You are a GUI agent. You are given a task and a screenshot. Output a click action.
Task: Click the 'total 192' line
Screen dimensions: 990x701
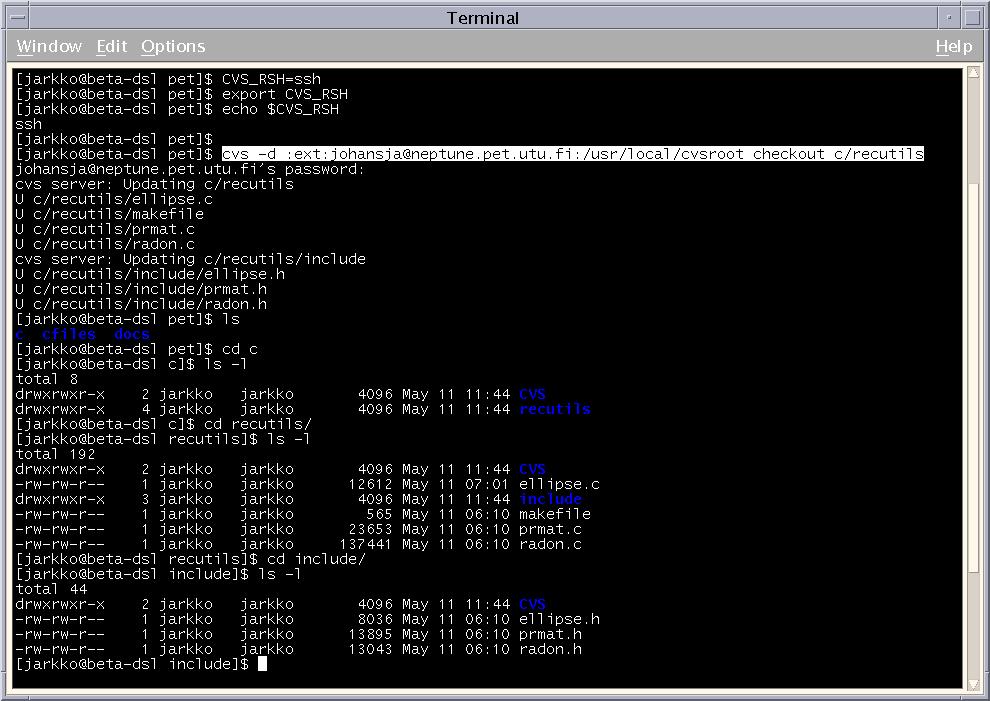(55, 454)
